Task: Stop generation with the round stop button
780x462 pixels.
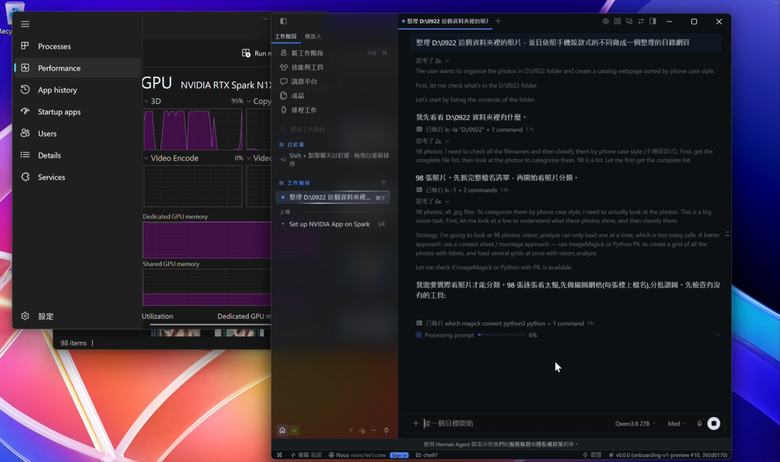Action: point(714,423)
